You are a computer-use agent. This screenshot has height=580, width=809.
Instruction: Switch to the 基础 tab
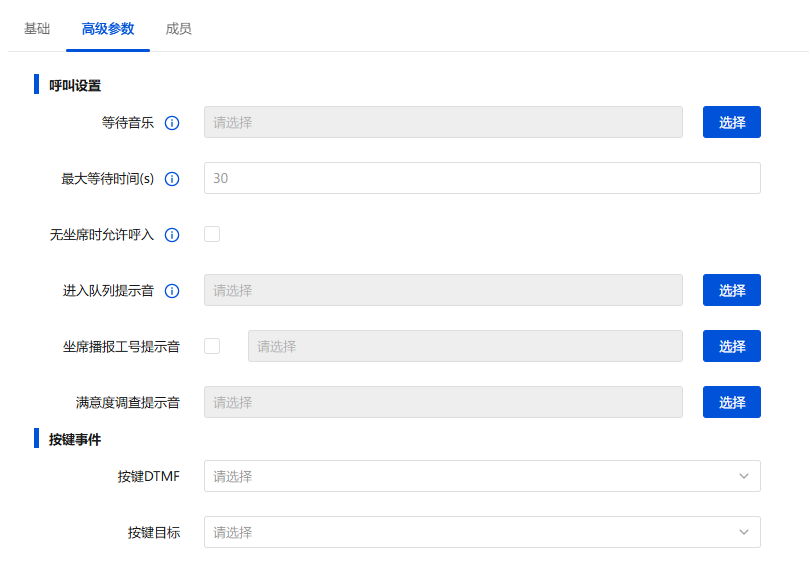[x=37, y=29]
